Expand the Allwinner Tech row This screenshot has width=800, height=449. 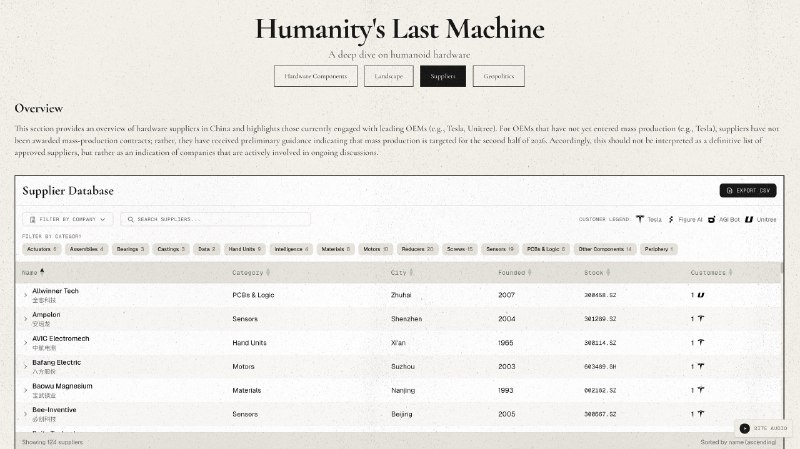pos(26,295)
